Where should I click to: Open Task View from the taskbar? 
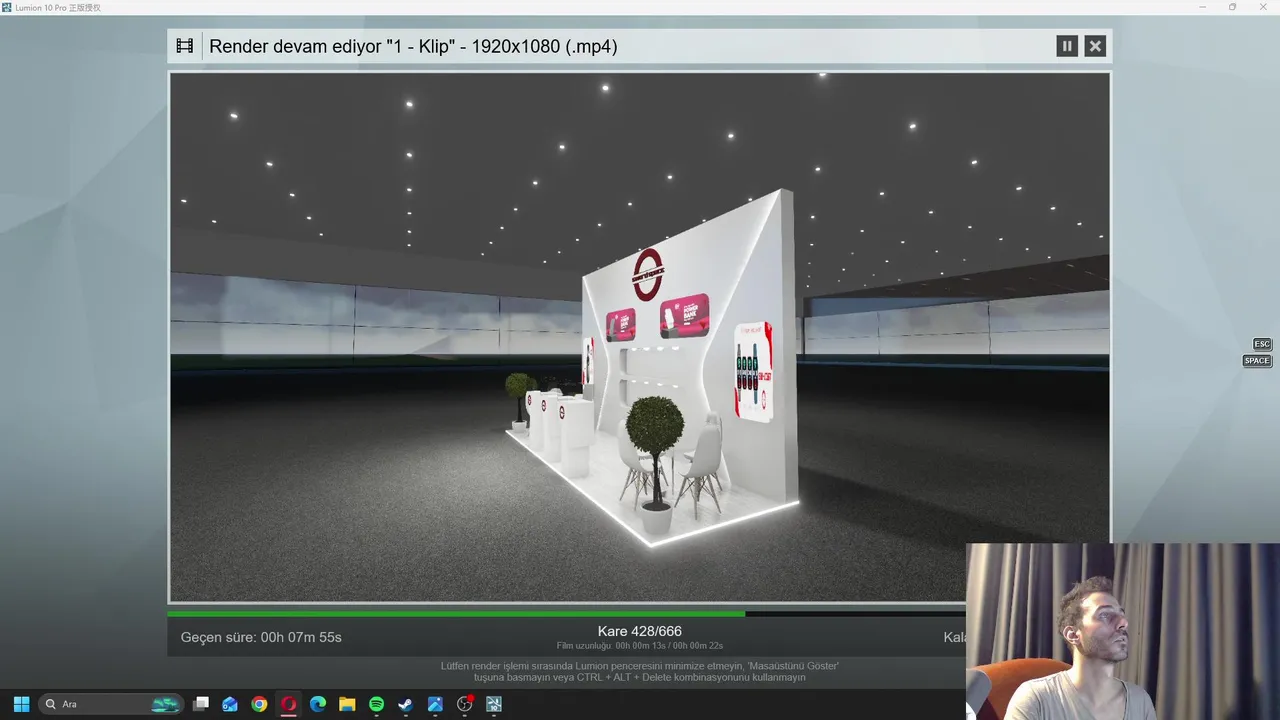(201, 704)
